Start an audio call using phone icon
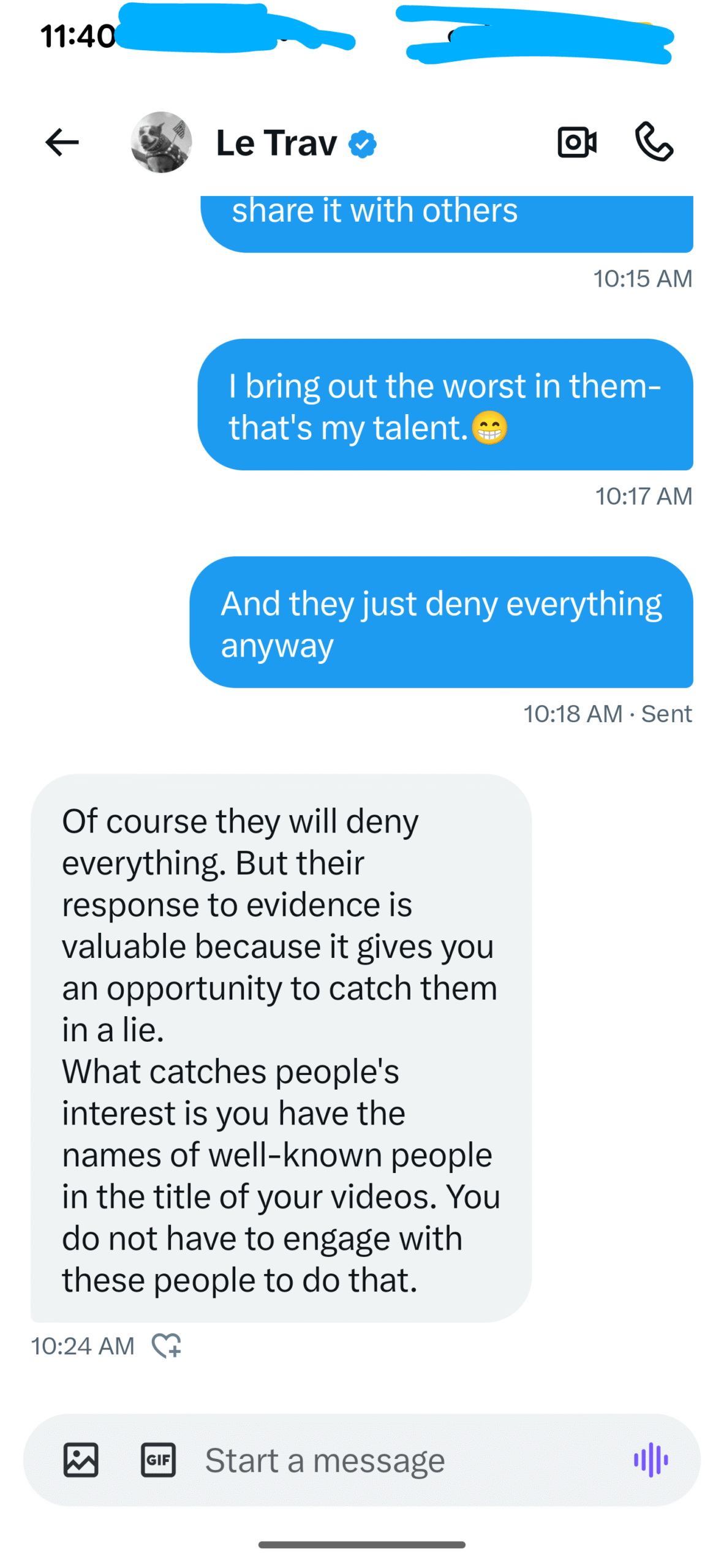This screenshot has height=1568, width=724. click(654, 141)
